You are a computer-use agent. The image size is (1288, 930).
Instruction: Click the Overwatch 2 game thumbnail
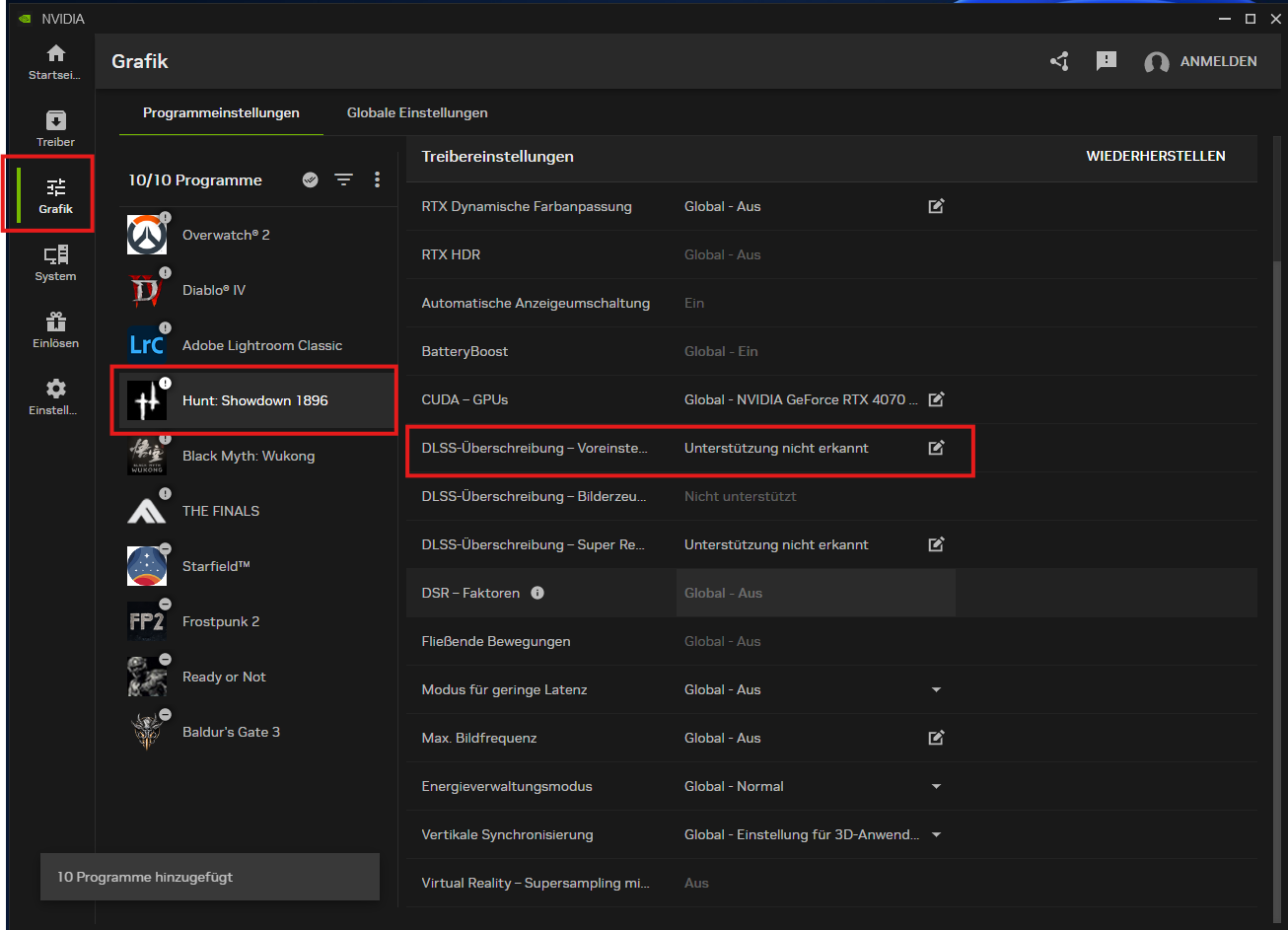[x=147, y=235]
